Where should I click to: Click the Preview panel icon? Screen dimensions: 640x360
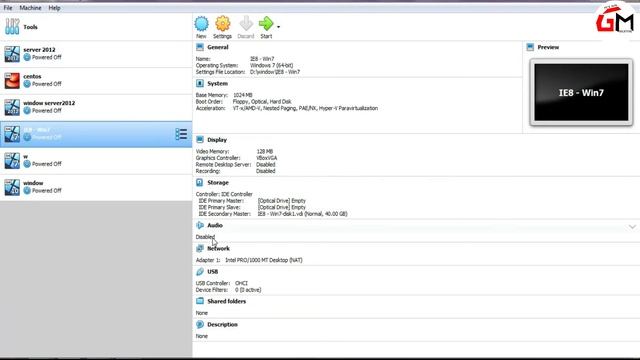(530, 47)
